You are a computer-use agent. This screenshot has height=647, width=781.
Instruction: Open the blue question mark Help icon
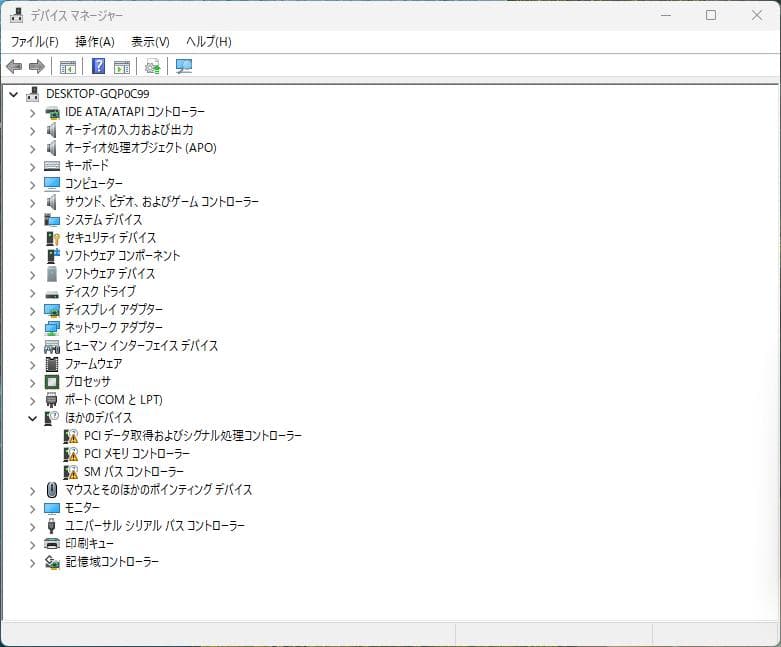(99, 66)
